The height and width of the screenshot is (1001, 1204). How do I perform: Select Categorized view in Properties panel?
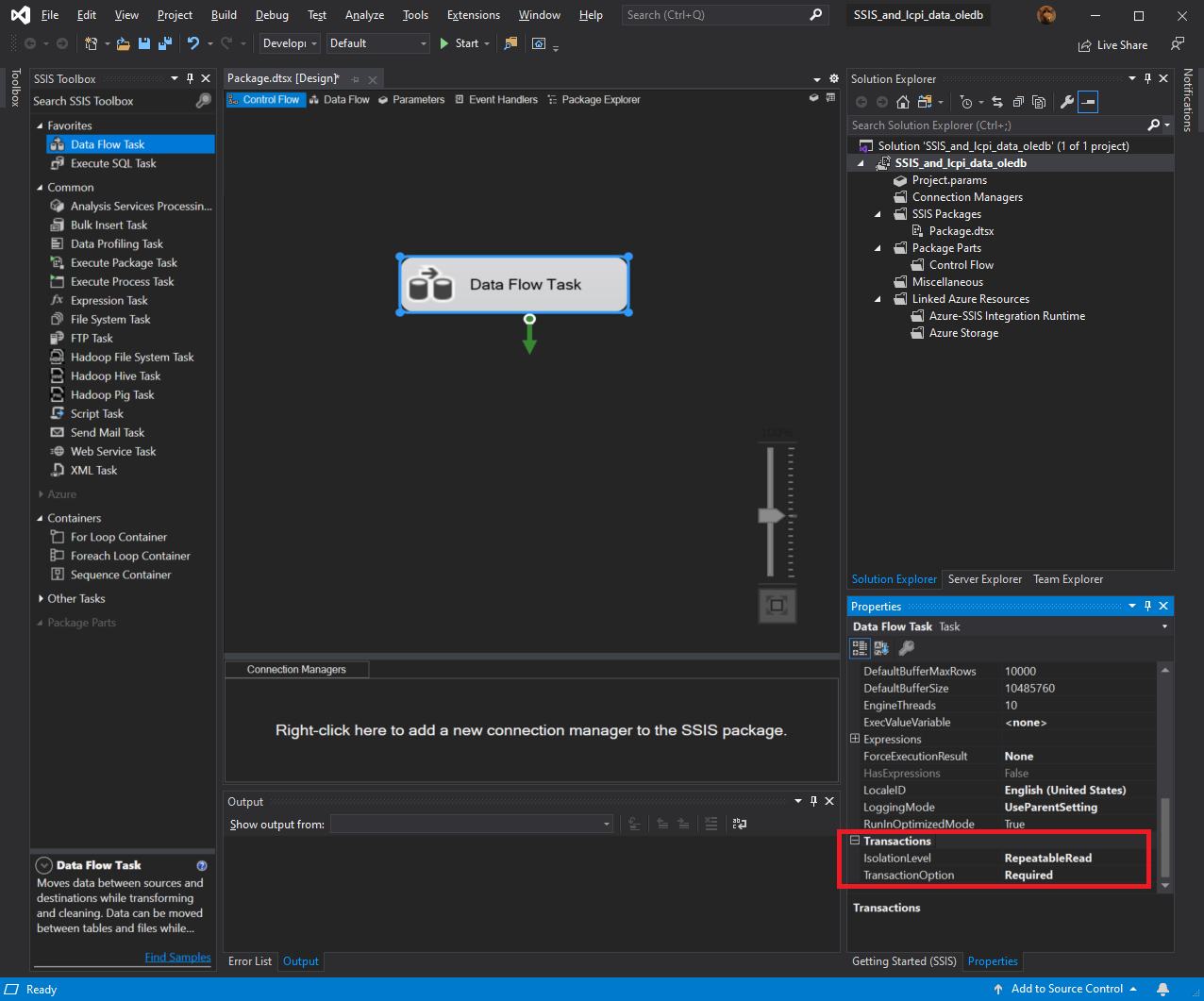tap(860, 648)
